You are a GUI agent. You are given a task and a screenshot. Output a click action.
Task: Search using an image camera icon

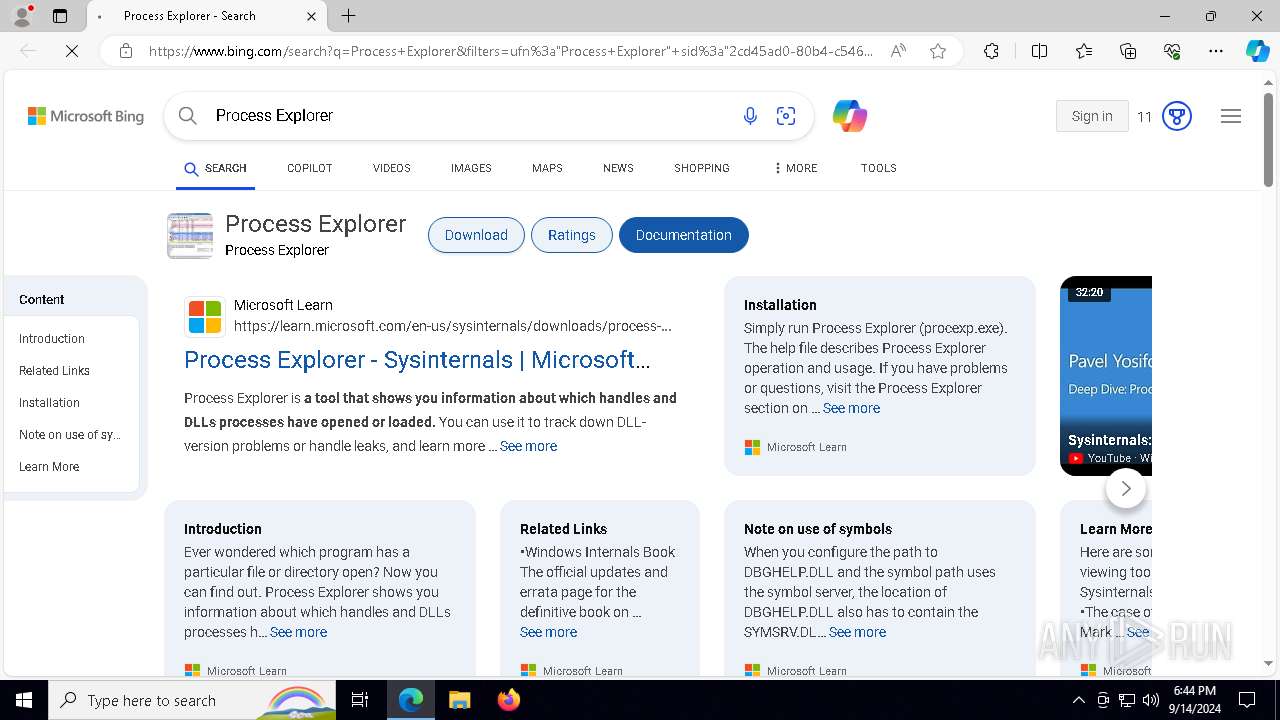(786, 116)
